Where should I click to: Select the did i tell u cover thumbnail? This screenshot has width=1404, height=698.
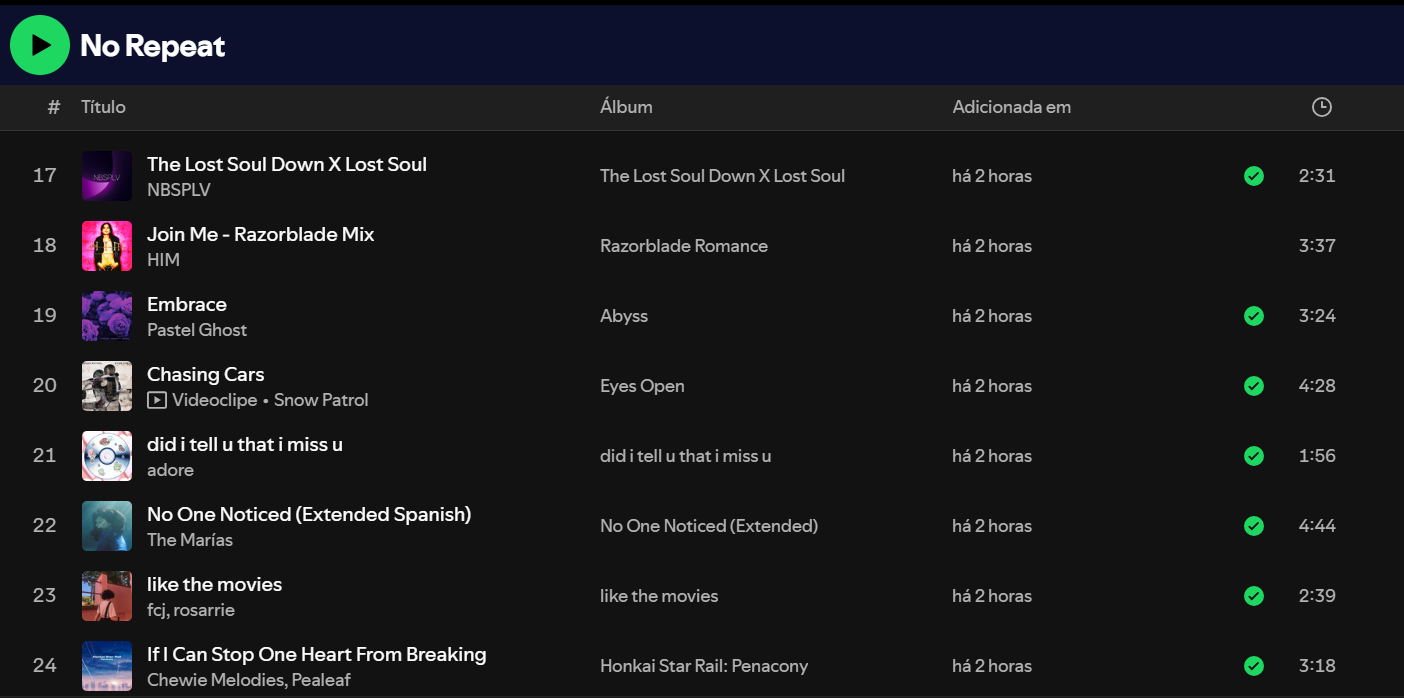click(107, 456)
